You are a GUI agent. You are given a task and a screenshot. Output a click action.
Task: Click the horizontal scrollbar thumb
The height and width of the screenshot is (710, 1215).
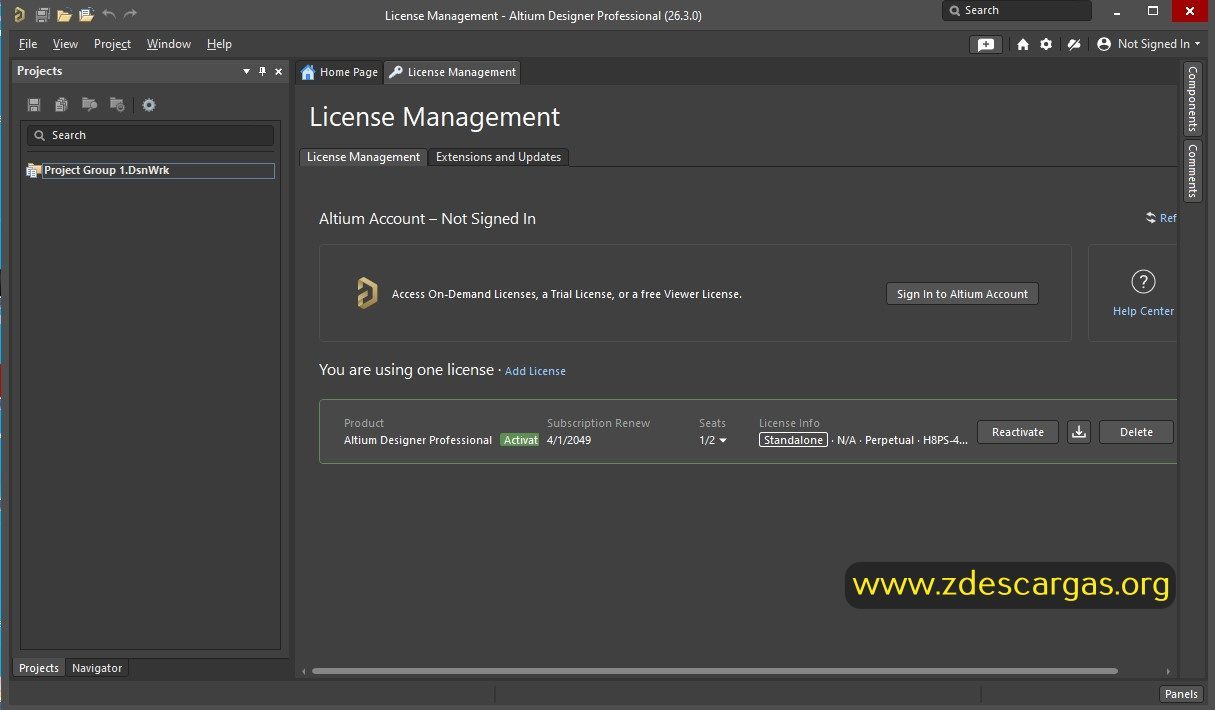tap(715, 671)
